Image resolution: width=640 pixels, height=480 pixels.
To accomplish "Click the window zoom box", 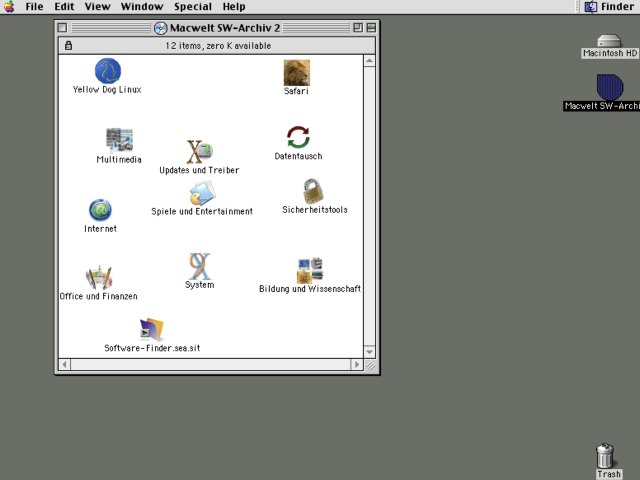I will (358, 28).
